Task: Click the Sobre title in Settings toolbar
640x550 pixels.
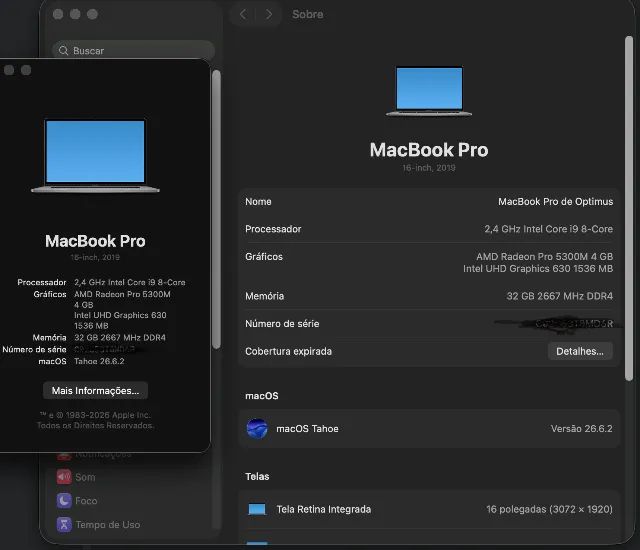Action: pos(308,15)
